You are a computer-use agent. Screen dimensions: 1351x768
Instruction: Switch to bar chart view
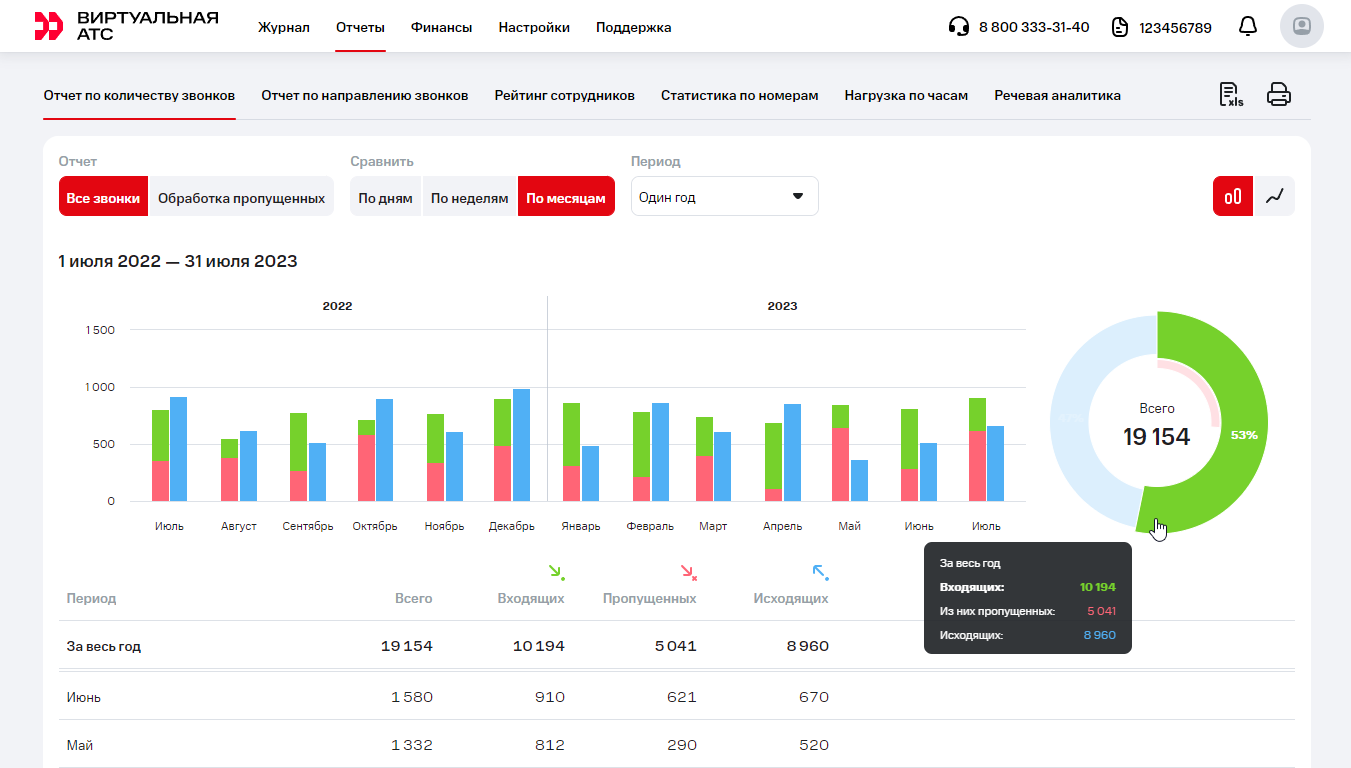pyautogui.click(x=1233, y=196)
